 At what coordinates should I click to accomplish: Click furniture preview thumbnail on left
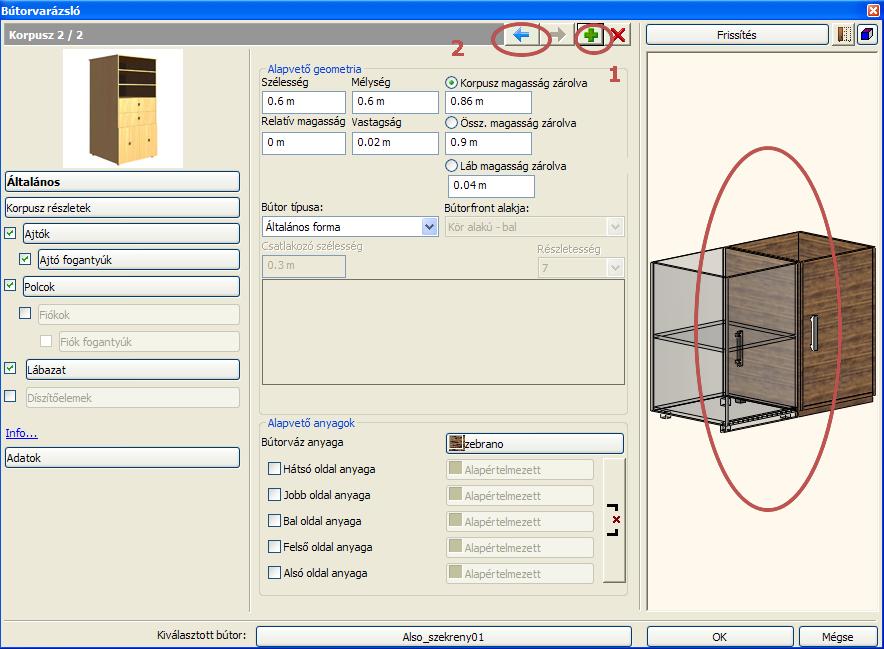(x=123, y=108)
